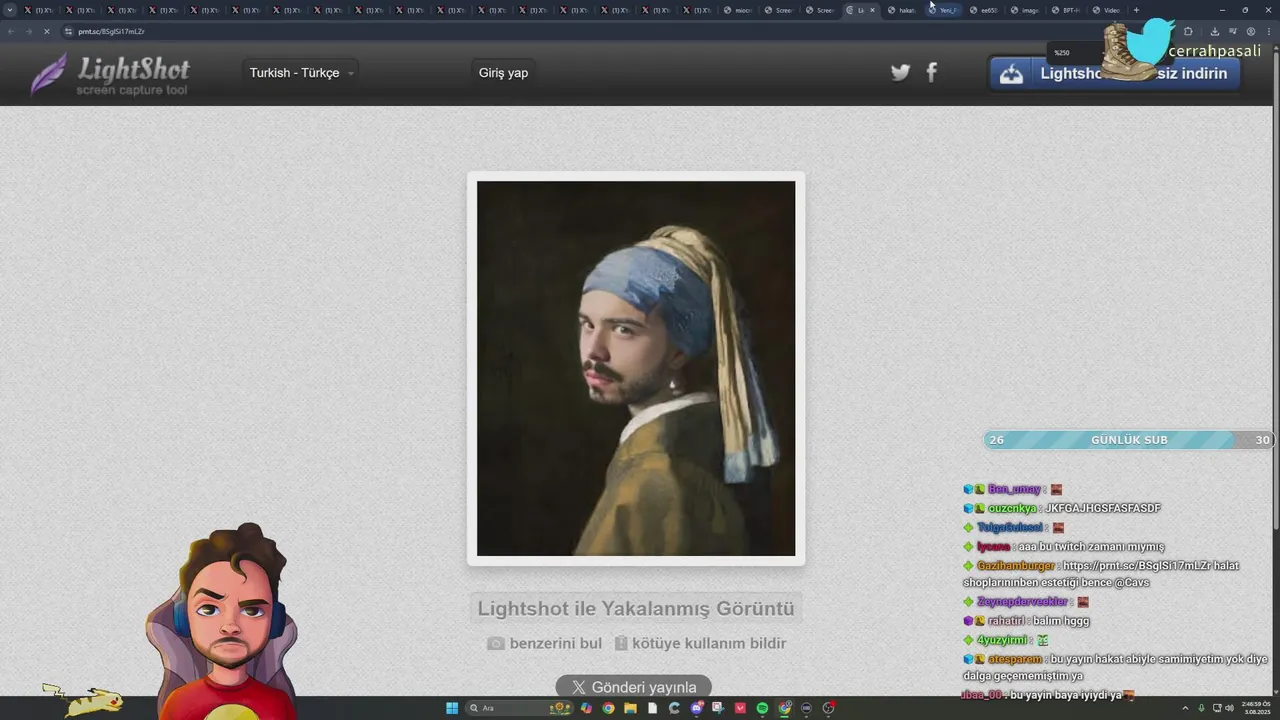This screenshot has width=1280, height=720.
Task: Close the active LightShot tab
Action: coord(872,10)
